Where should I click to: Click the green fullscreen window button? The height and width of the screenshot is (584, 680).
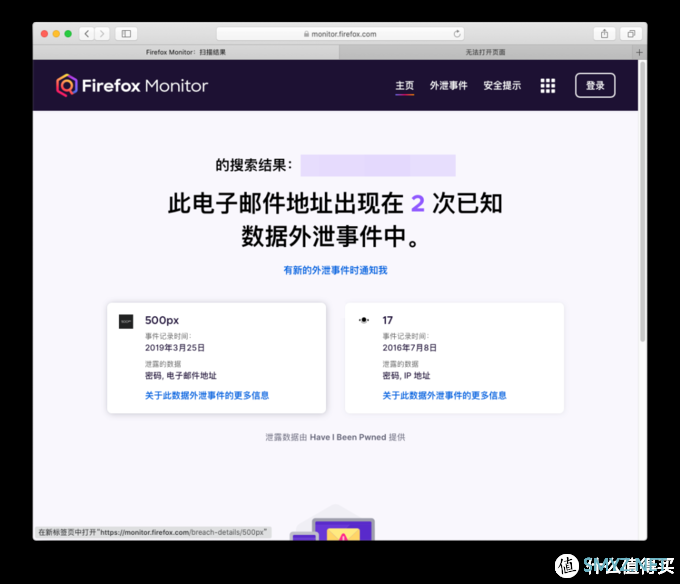[x=68, y=34]
